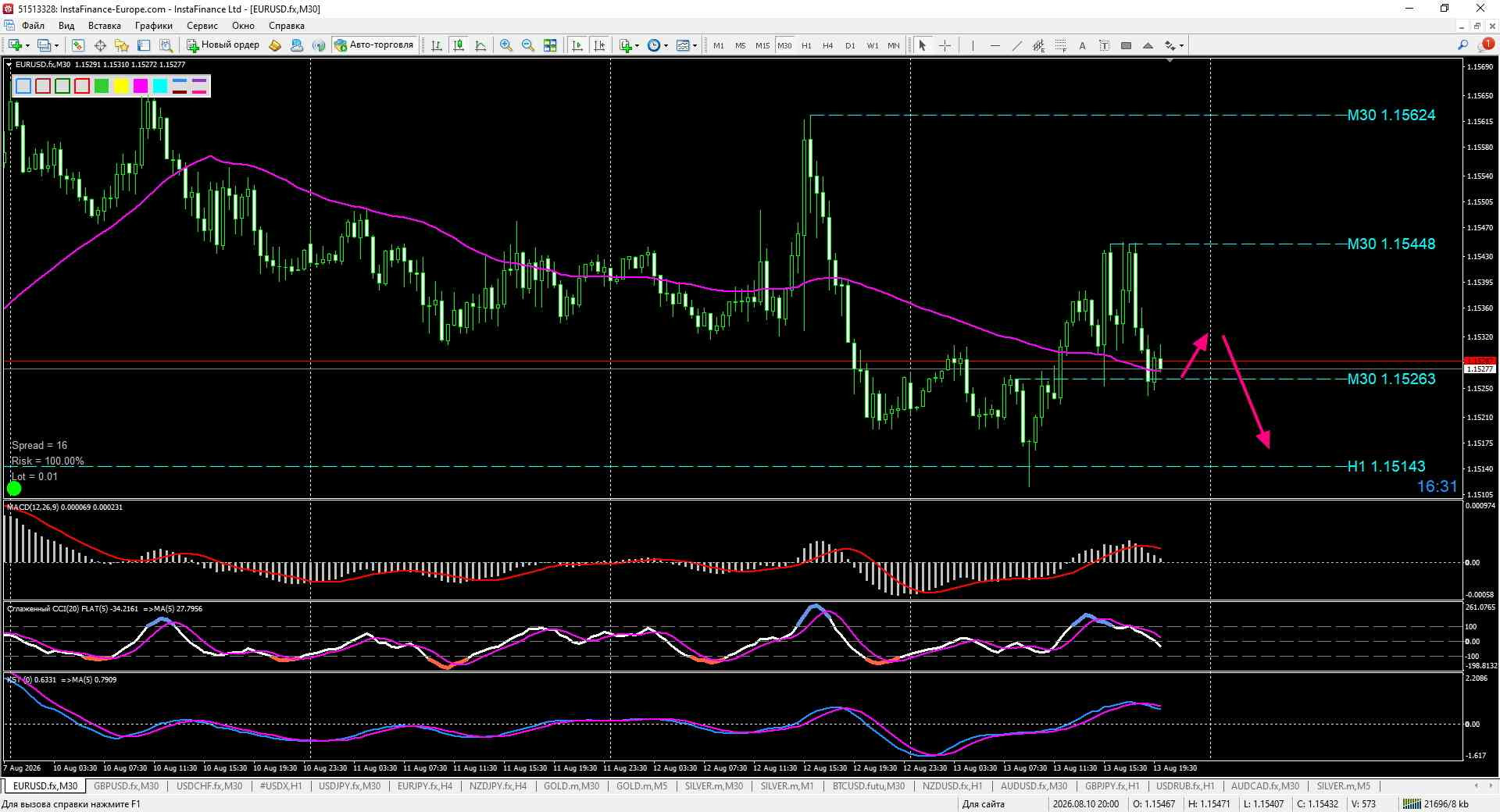Switch chart to bar chart mode
The height and width of the screenshot is (812, 1500).
coord(437,45)
